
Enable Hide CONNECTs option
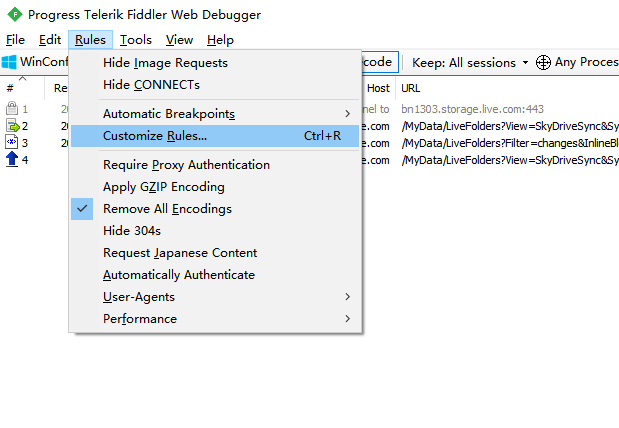click(215, 84)
